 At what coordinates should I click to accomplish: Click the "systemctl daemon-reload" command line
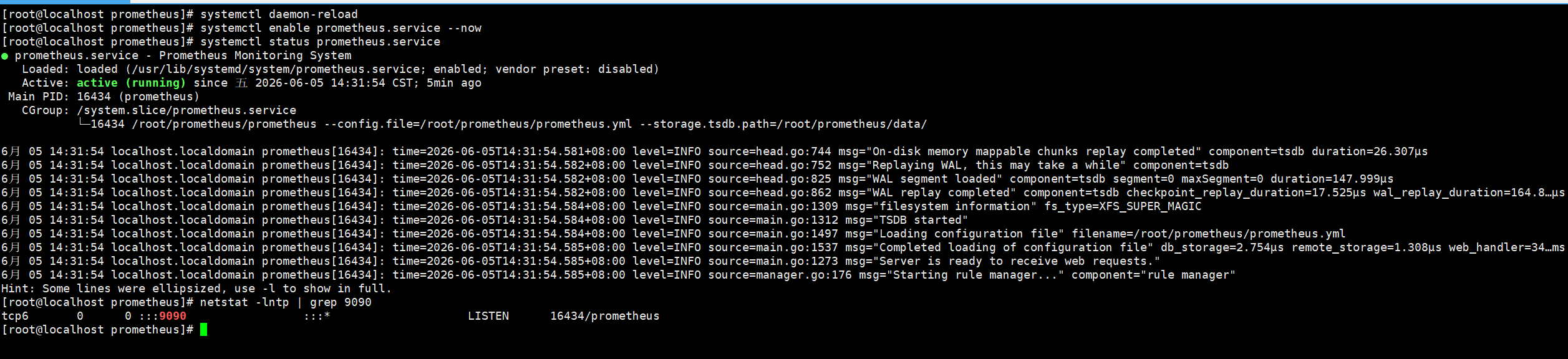pos(279,14)
